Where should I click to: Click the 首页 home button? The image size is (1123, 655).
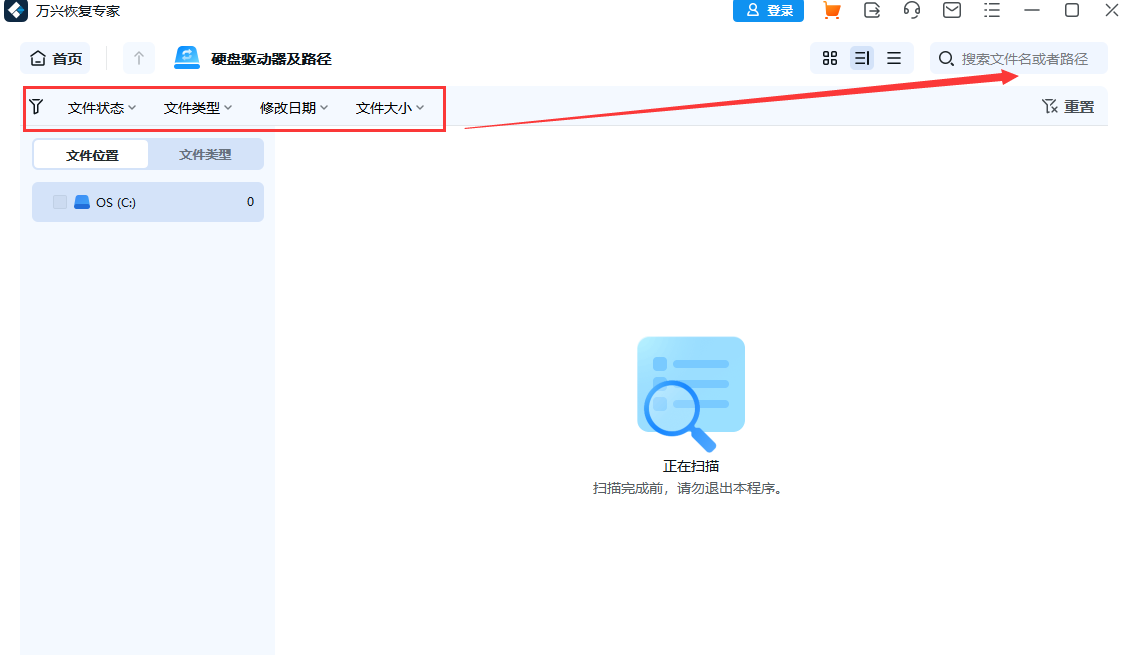coord(55,57)
